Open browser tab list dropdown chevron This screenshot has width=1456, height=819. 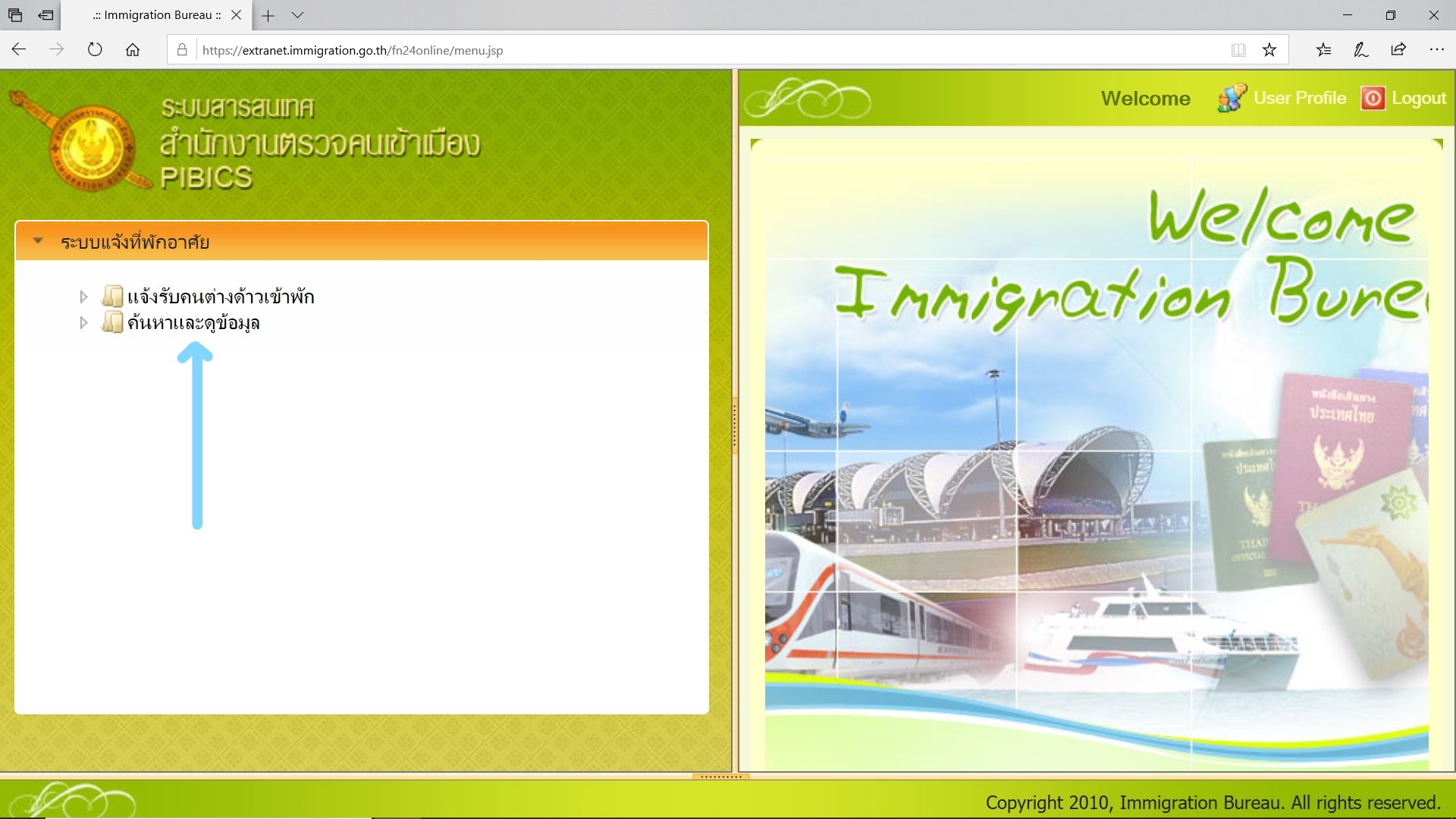tap(297, 15)
